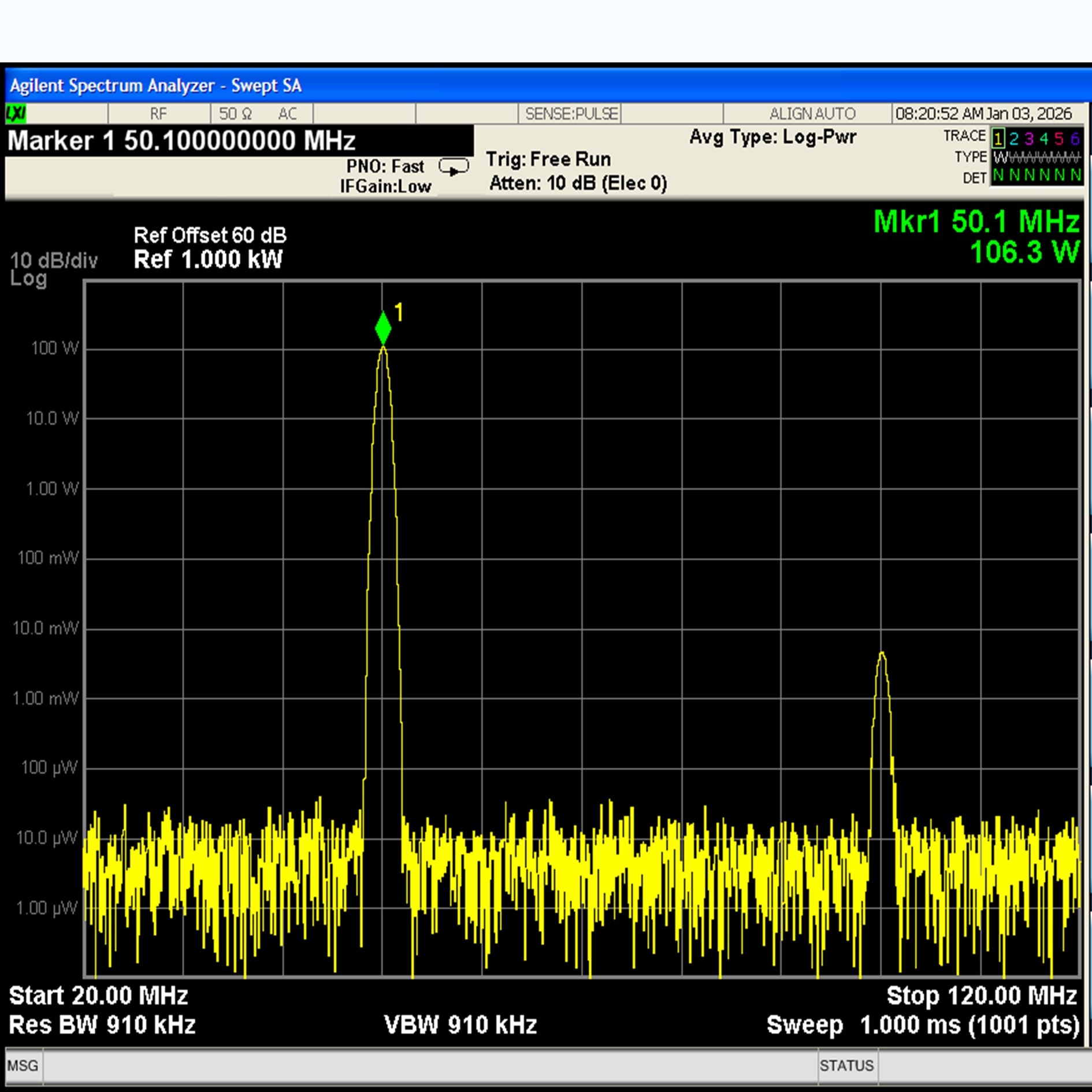The height and width of the screenshot is (1092, 1092).
Task: Click the second harmonic peak near 100 MHz
Action: click(882, 653)
